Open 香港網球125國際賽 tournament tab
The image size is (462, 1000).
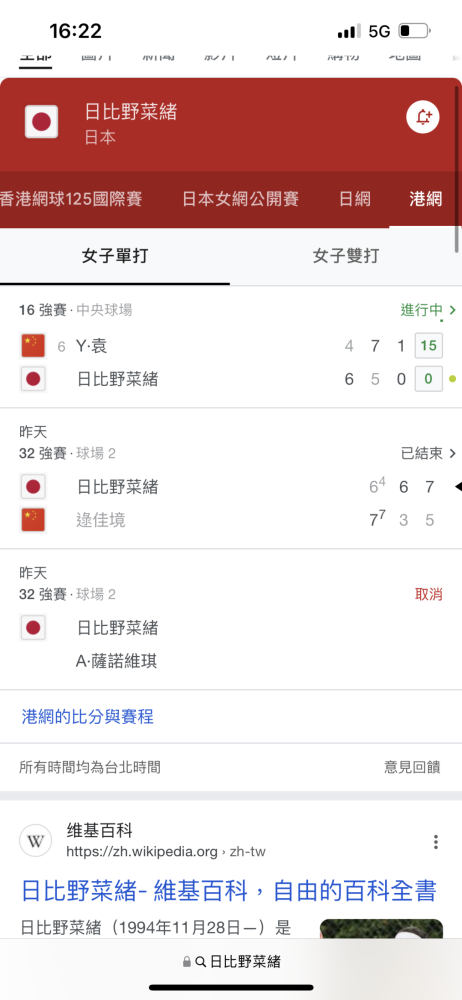click(x=71, y=199)
